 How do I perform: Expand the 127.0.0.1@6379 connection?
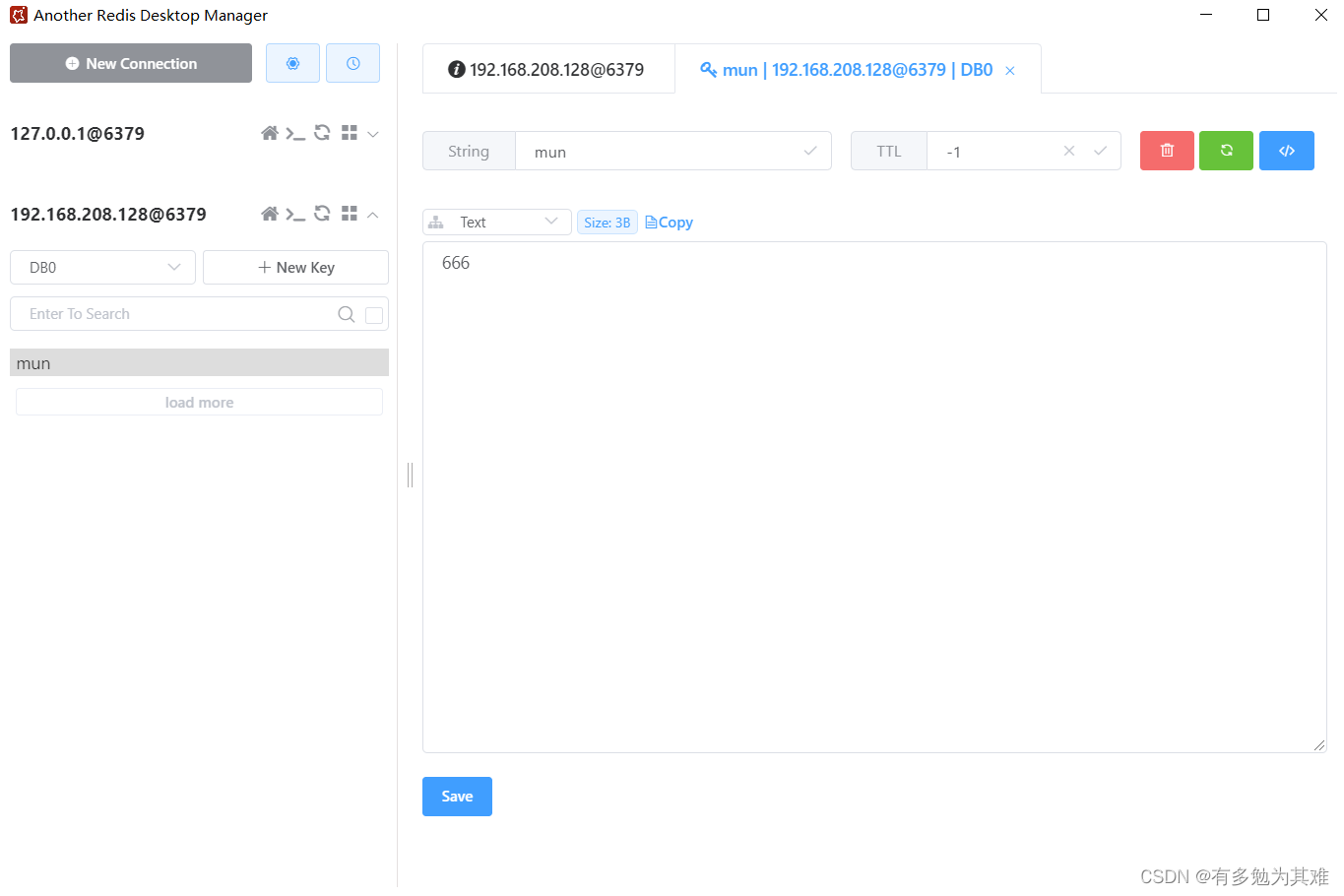pos(373,134)
